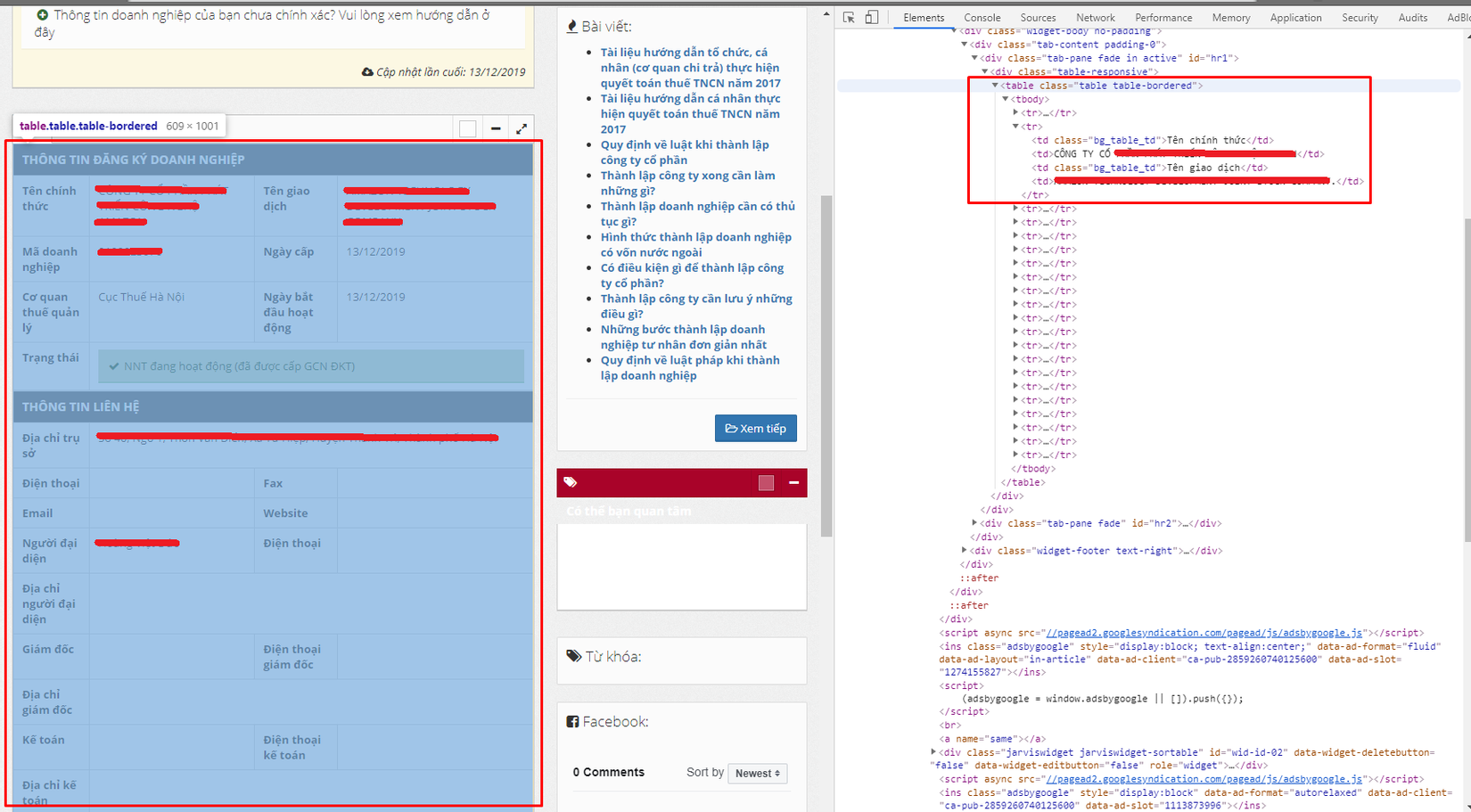Screen dimensions: 1471x812
Task: Open the Performance tab
Action: click(x=1163, y=18)
